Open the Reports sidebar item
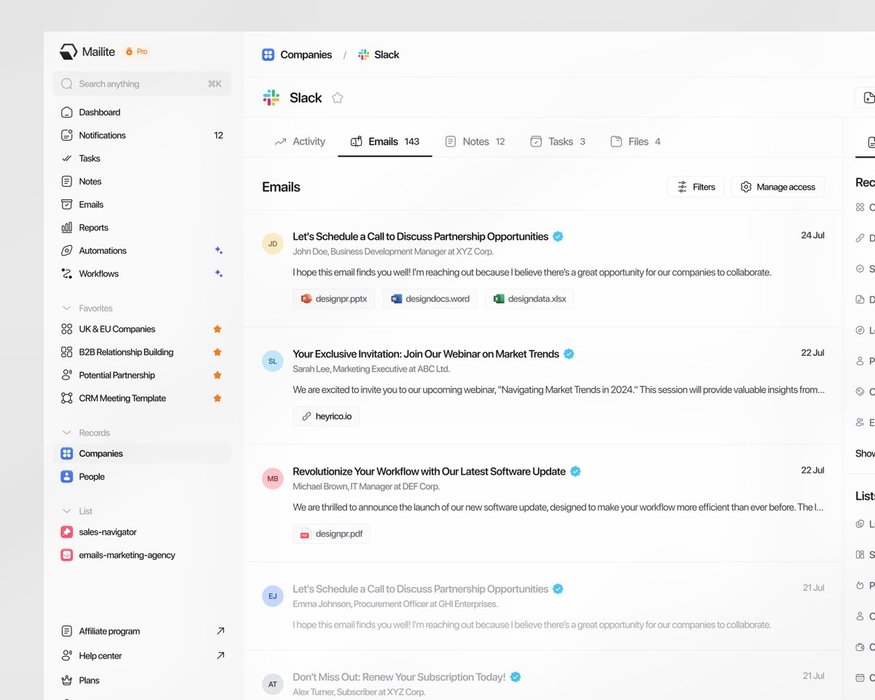This screenshot has width=875, height=700. point(93,228)
